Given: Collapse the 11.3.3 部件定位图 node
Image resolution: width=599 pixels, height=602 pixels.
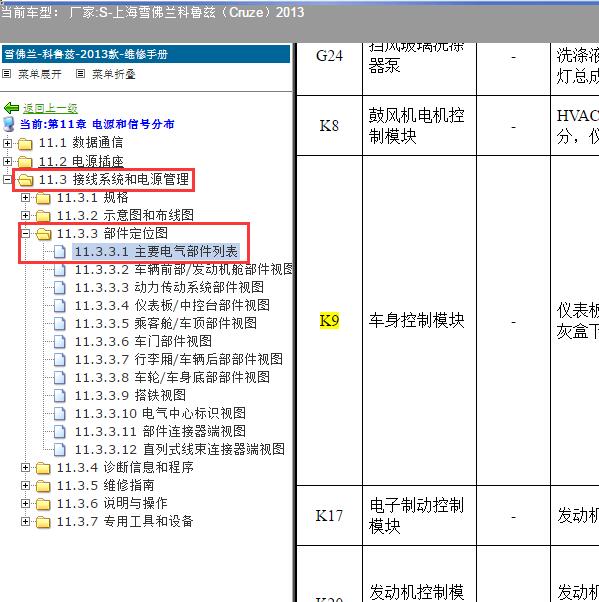Looking at the screenshot, I should pos(25,233).
